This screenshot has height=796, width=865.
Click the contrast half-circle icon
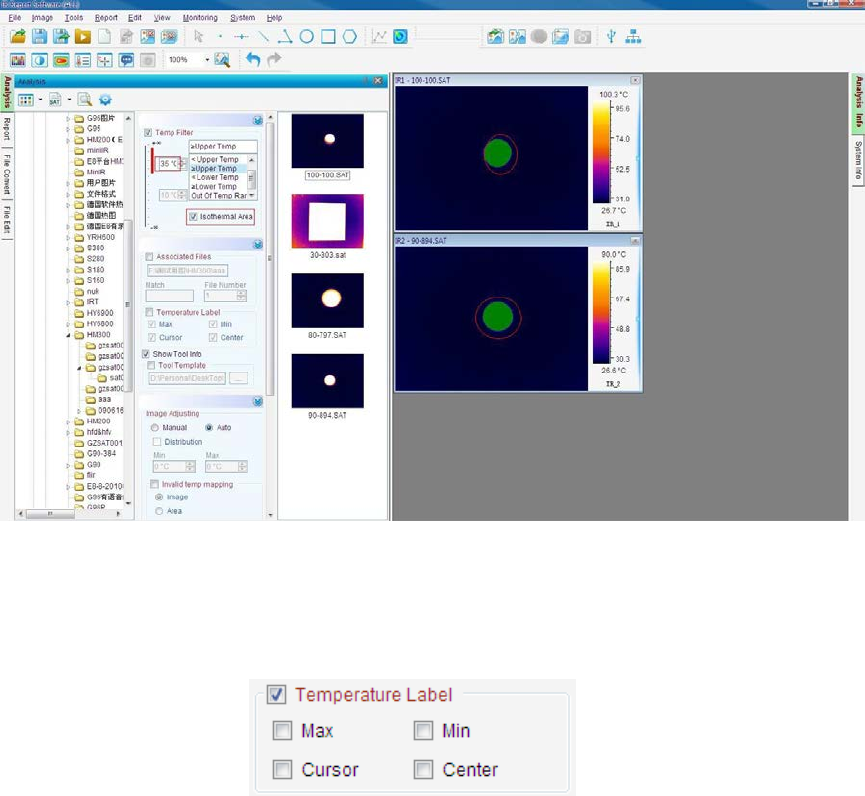pos(39,60)
